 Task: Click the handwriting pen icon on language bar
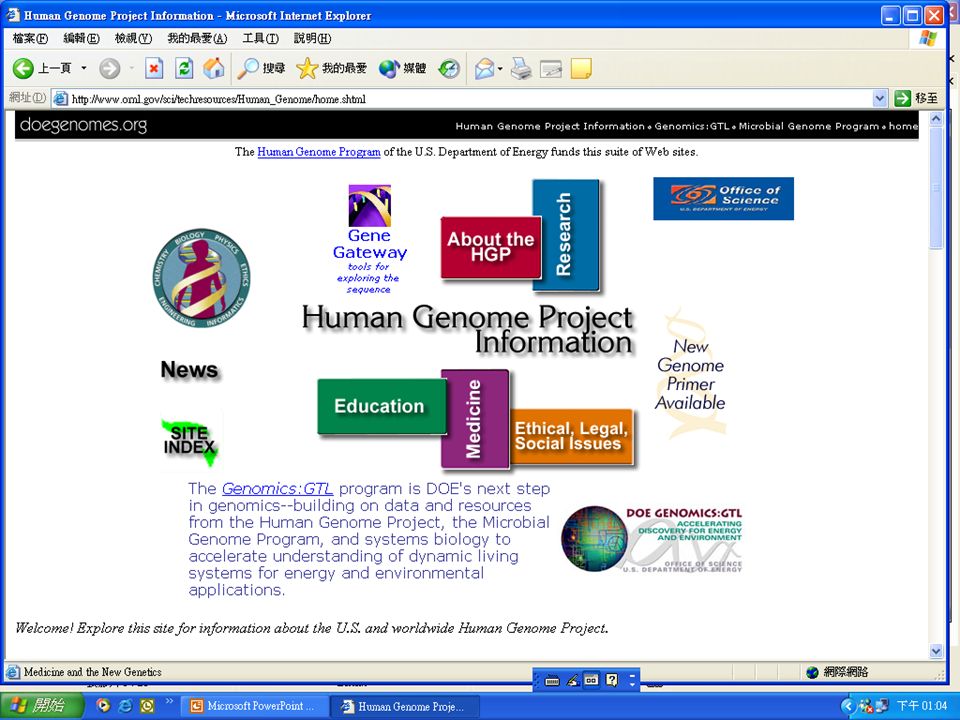click(x=572, y=680)
